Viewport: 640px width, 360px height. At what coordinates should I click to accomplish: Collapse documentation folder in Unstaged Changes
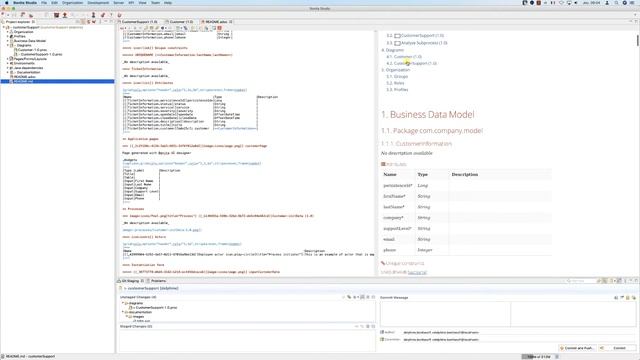122,312
